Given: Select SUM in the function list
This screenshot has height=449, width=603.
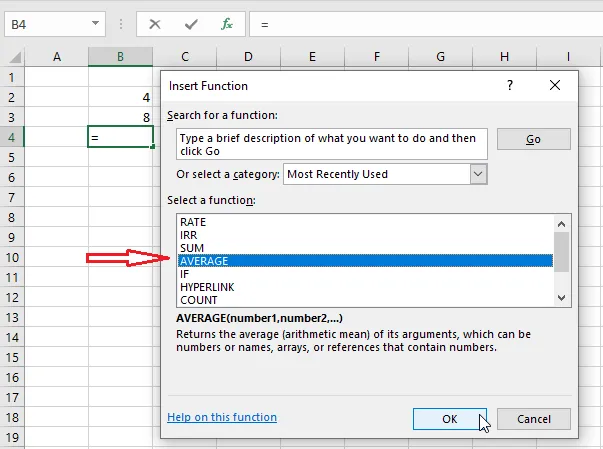Looking at the screenshot, I should pos(365,248).
